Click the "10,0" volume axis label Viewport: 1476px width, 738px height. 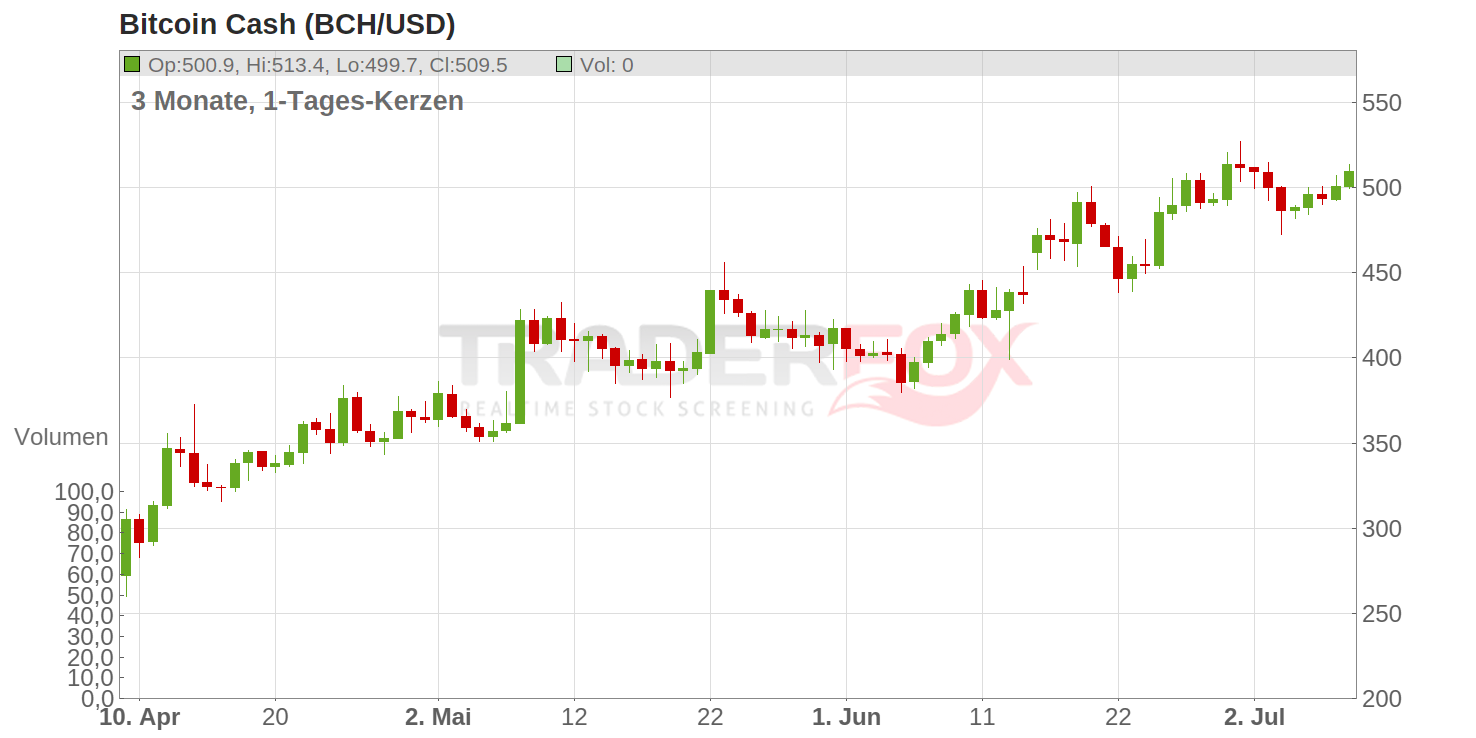click(89, 678)
